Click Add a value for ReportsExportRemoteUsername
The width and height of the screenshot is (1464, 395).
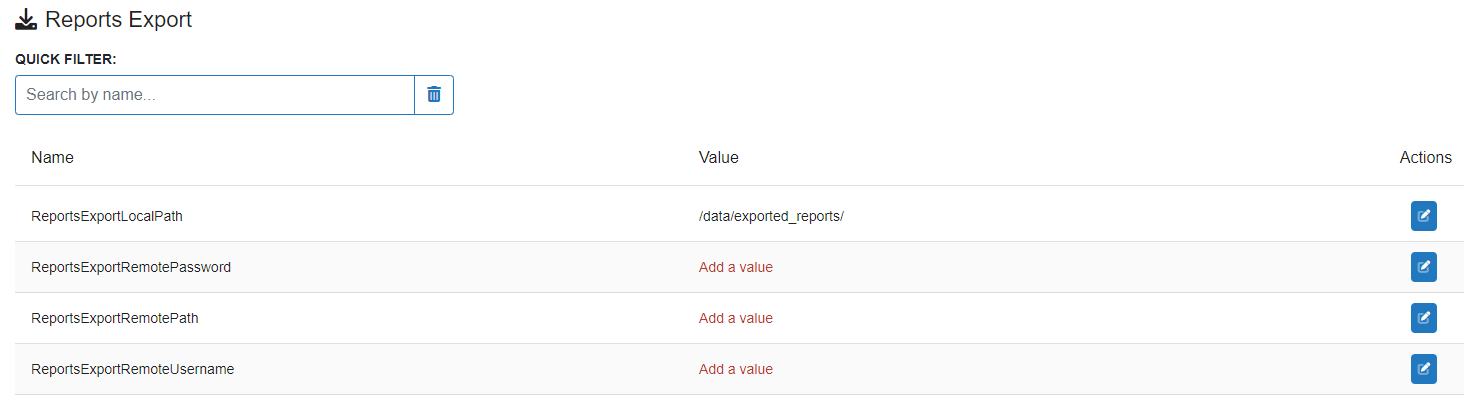(x=736, y=369)
